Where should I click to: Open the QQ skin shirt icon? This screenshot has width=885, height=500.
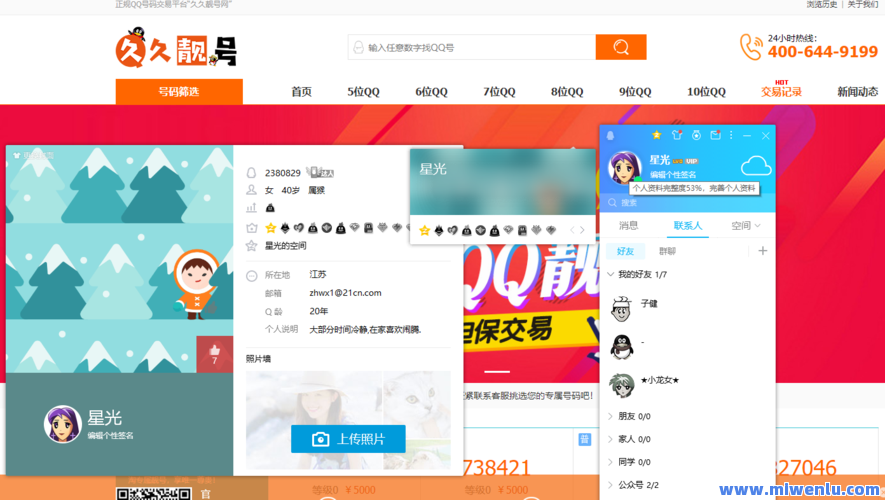coord(677,135)
